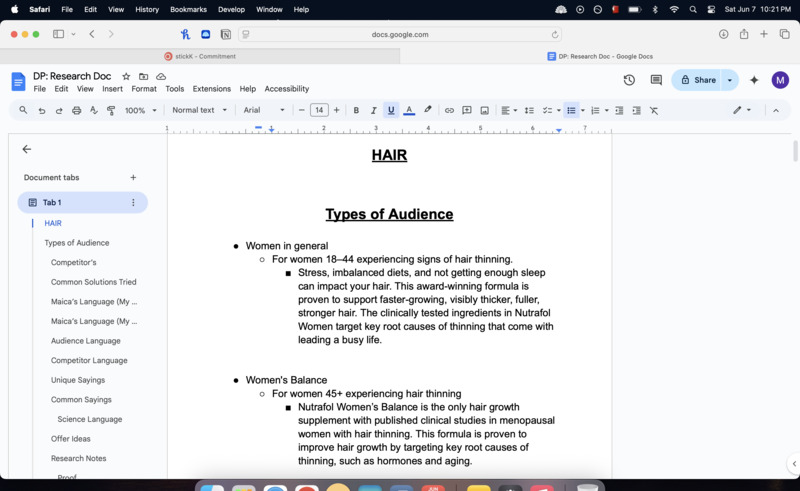Toggle the numbered list
Screen dimensions: 800x491
[x=595, y=110]
